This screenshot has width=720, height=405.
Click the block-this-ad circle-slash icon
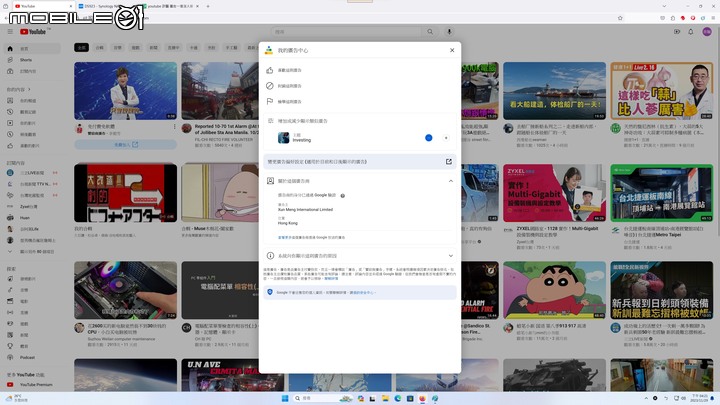pyautogui.click(x=270, y=86)
